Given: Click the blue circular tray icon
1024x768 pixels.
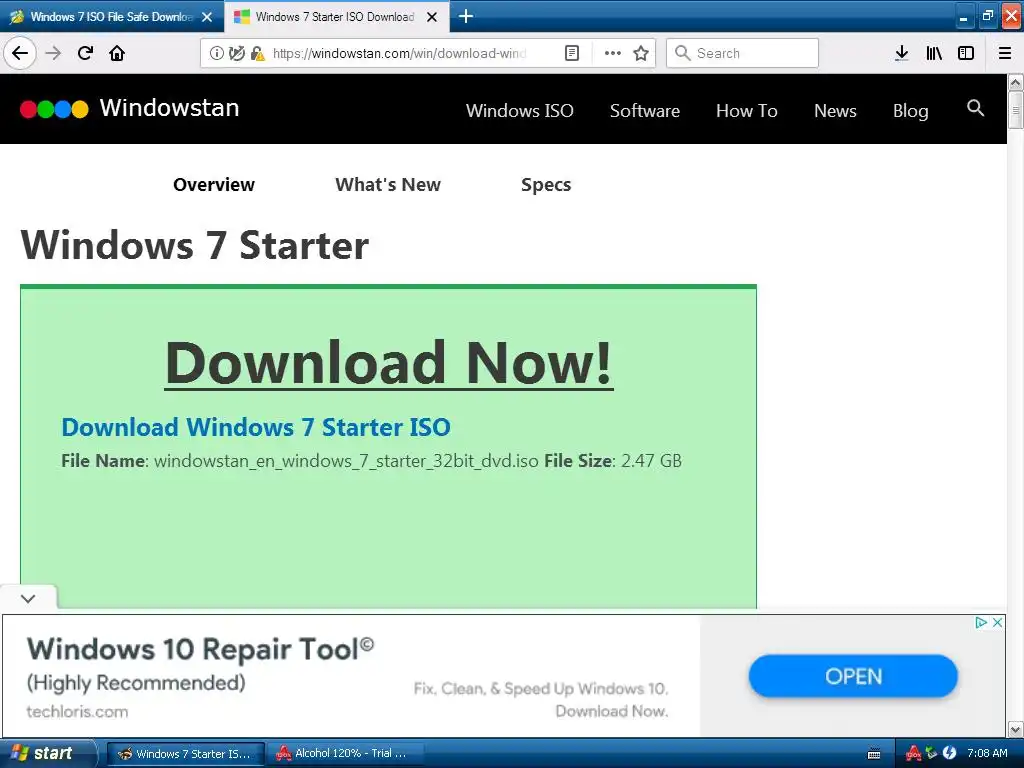Looking at the screenshot, I should pos(950,753).
